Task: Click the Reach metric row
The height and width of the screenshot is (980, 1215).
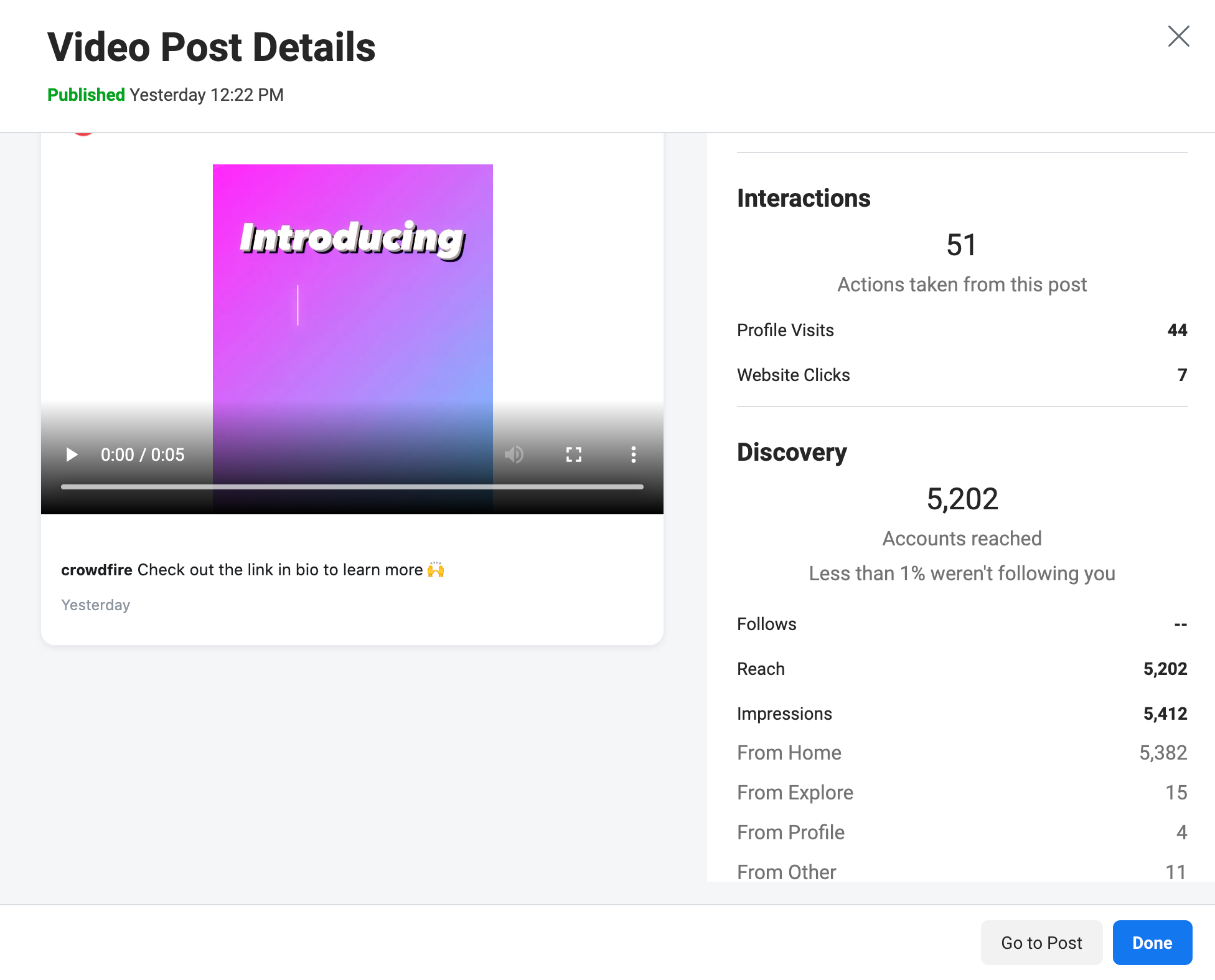Action: click(962, 669)
